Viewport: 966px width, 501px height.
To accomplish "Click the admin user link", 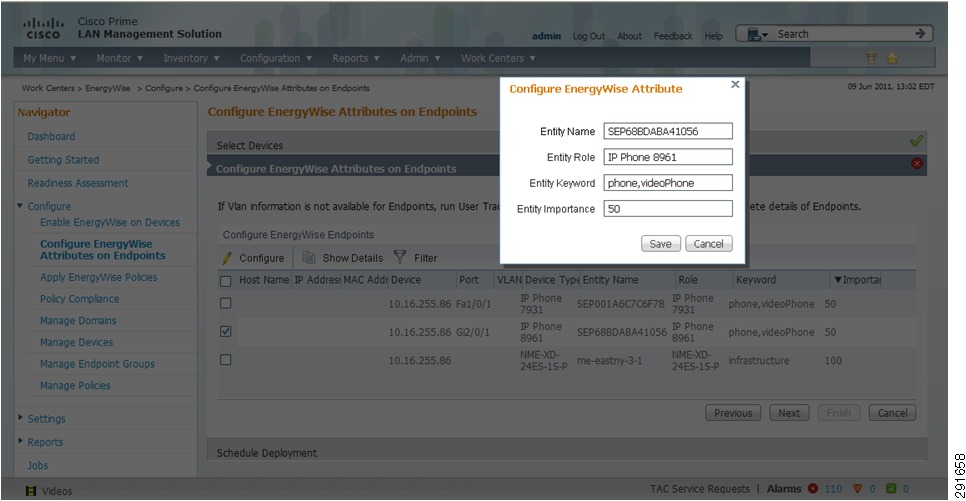I will click(x=546, y=36).
